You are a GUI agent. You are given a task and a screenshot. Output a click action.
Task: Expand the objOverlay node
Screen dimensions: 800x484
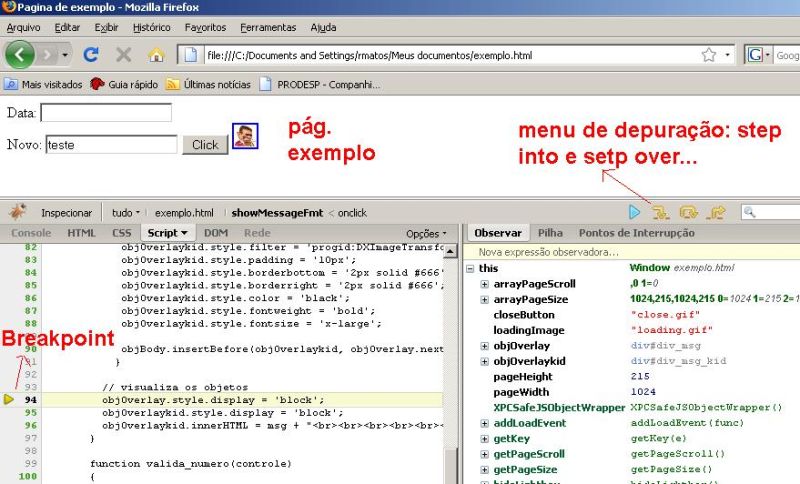pos(484,346)
